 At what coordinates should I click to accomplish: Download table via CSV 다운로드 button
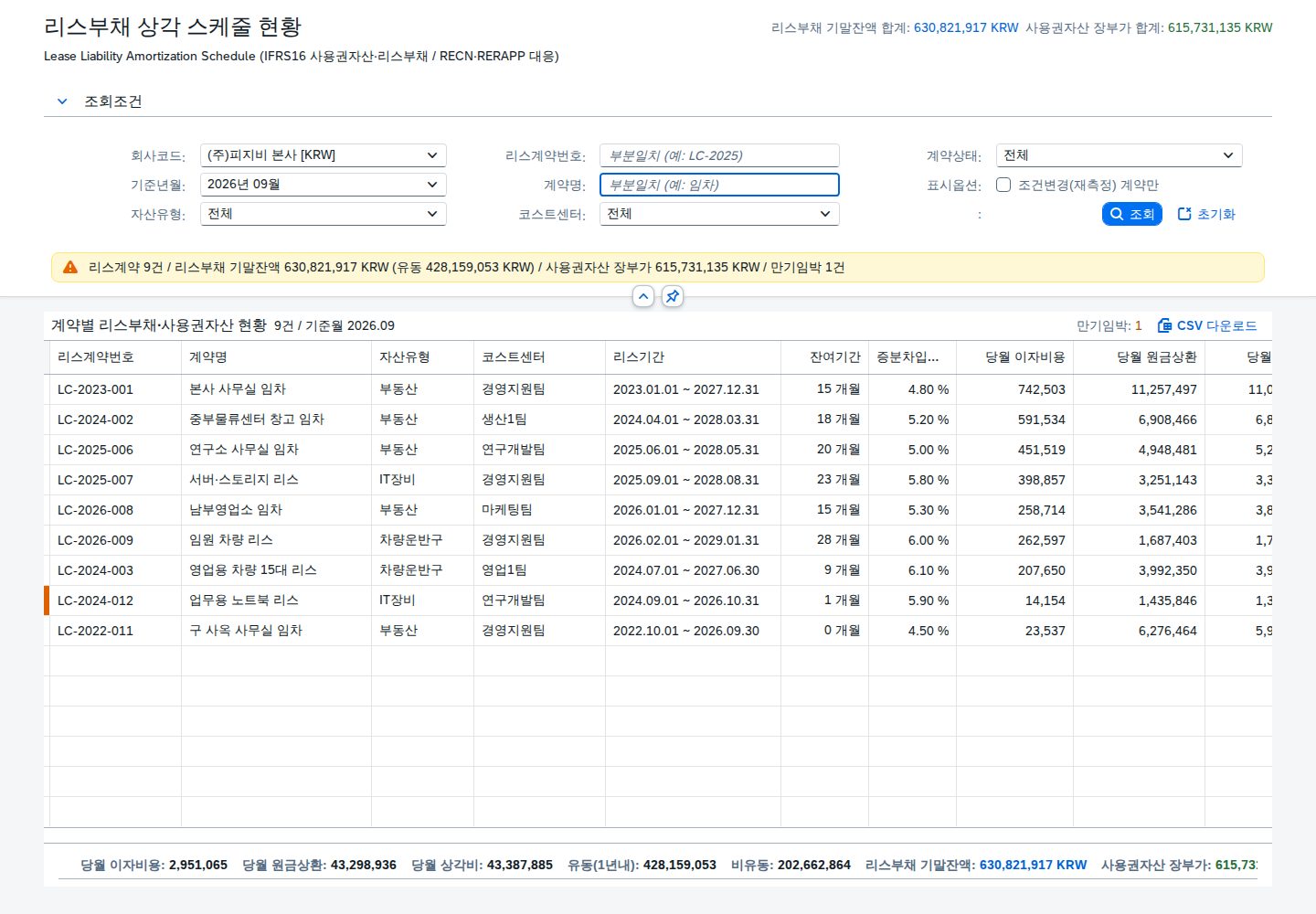coord(1206,325)
